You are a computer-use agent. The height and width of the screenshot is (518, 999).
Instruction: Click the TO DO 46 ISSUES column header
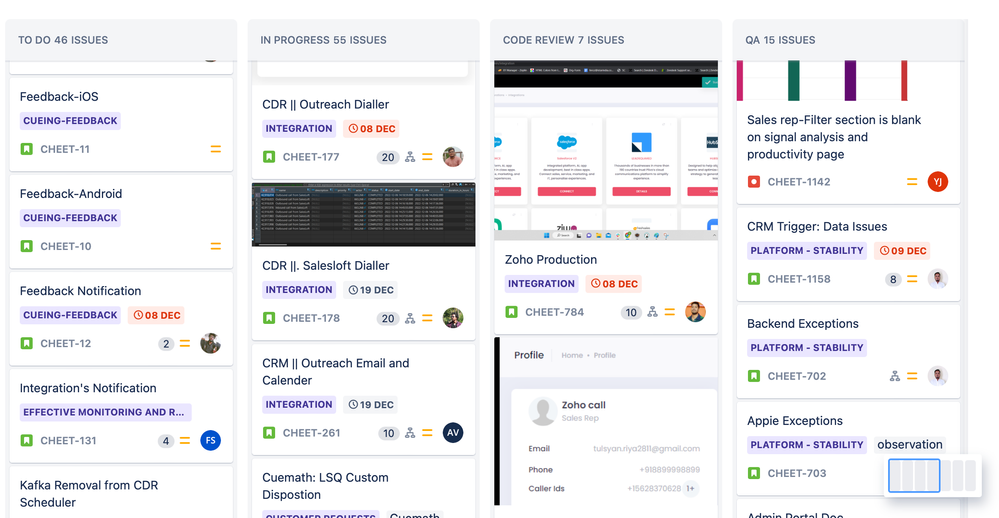(63, 40)
